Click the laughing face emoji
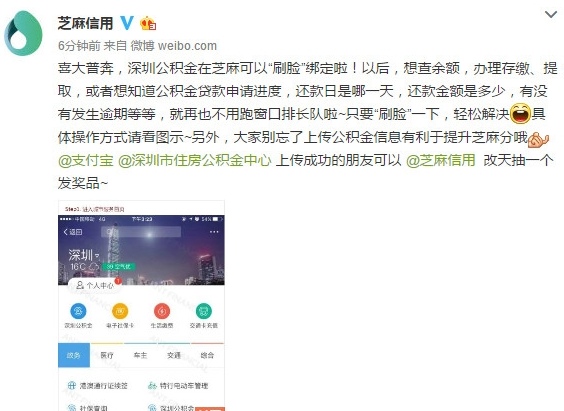This screenshot has height=411, width=564. (520, 113)
